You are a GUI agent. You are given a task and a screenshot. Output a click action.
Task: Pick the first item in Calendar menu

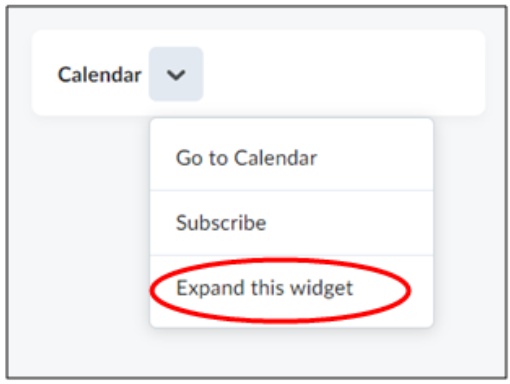[x=291, y=158]
